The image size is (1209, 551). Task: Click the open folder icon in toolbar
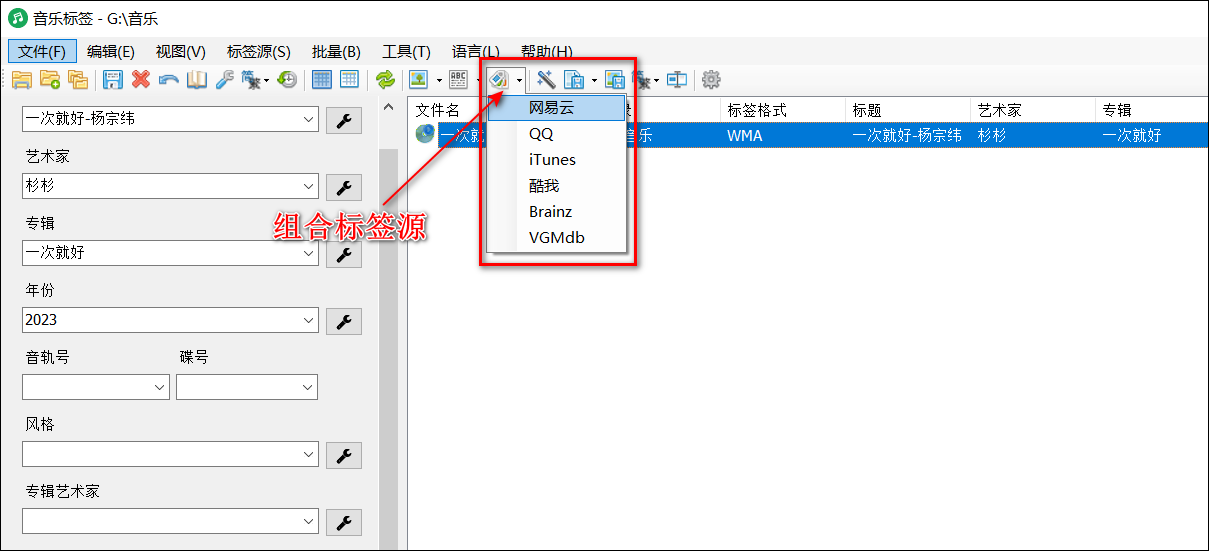[21, 80]
